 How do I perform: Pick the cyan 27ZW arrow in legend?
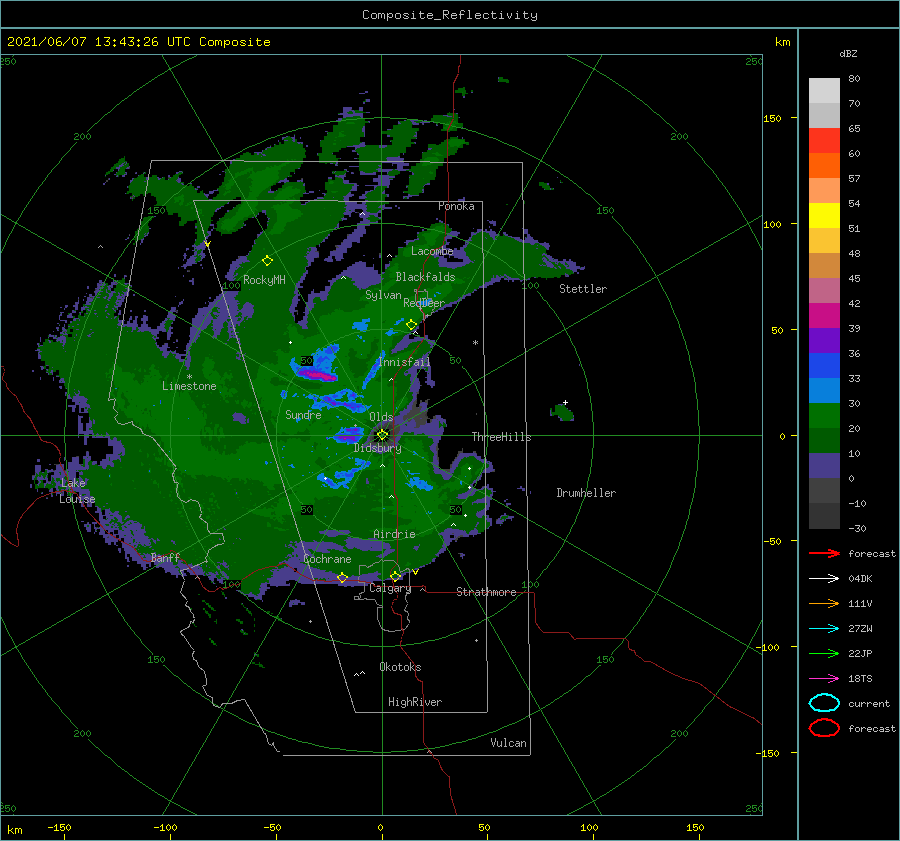pyautogui.click(x=824, y=629)
